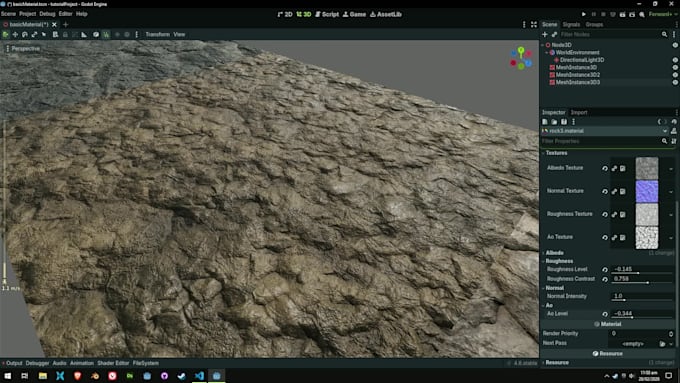Hide the MeshInstance3D3 node
680x383 pixels.
(675, 82)
